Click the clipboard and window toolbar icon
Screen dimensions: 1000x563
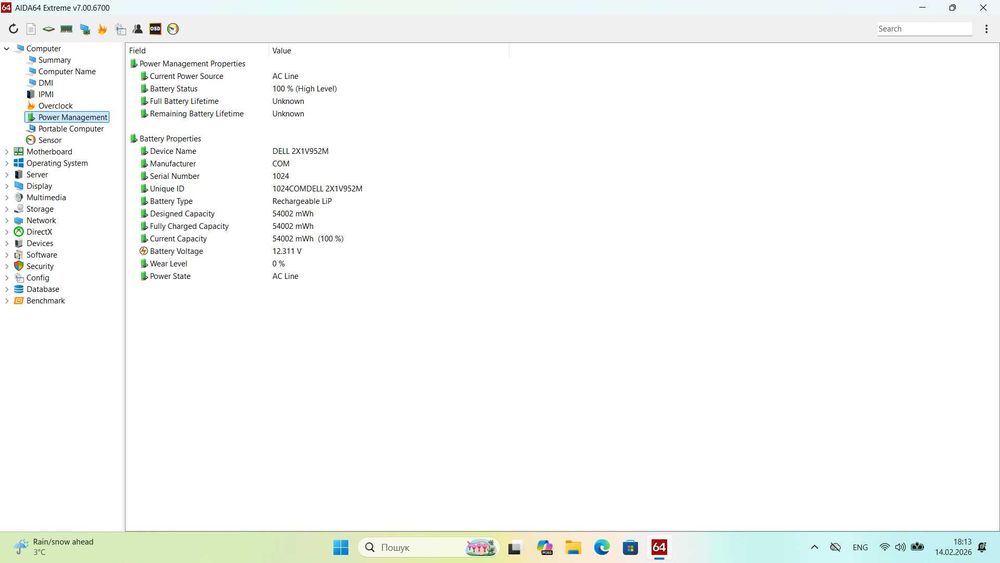[x=120, y=29]
